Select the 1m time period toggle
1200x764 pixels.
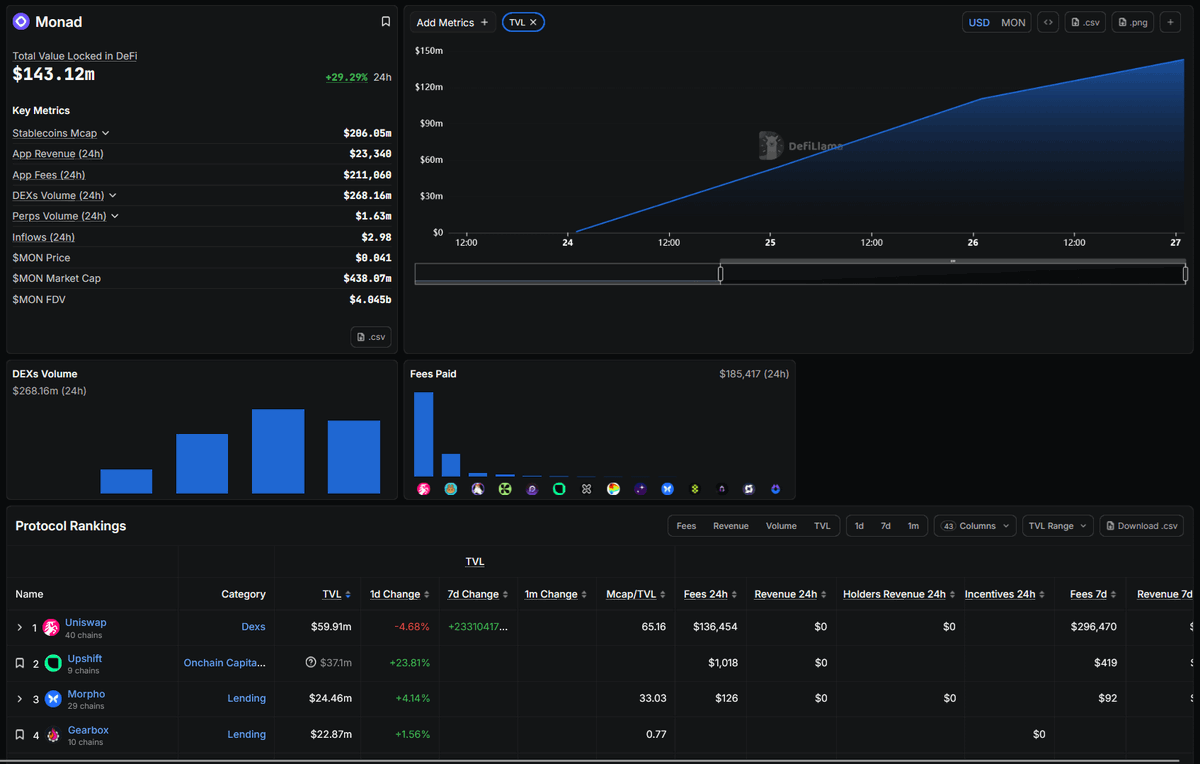coord(913,526)
